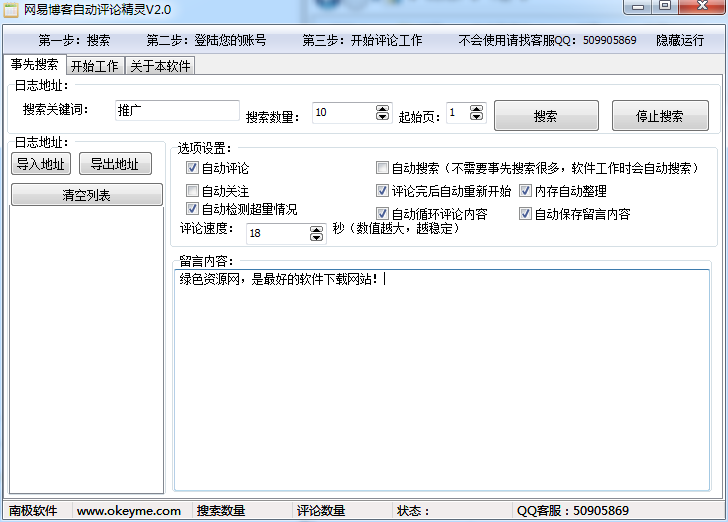Viewport: 728px width, 522px height.
Task: Focus the 搜索关键词 input field
Action: tap(177, 111)
